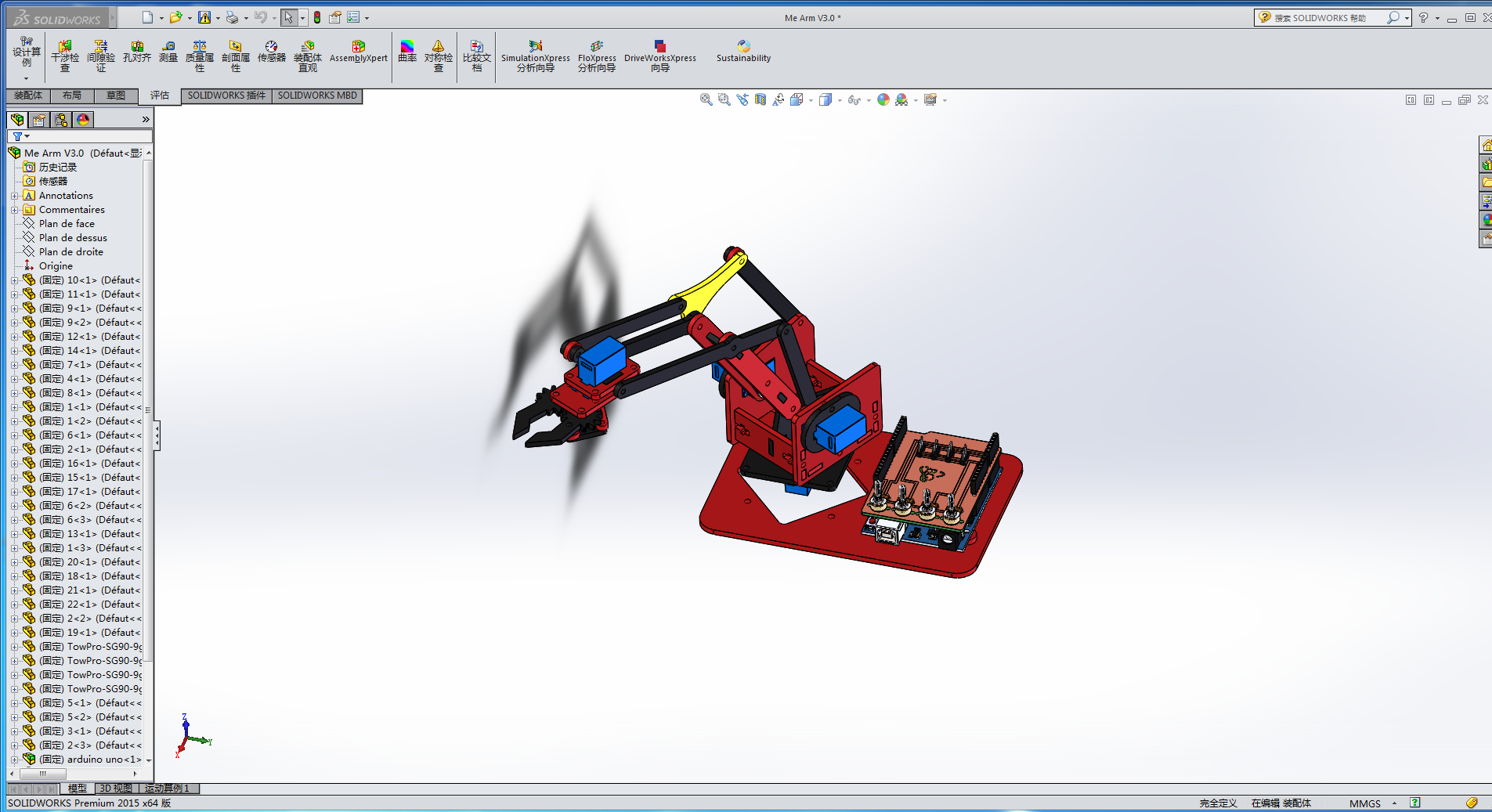Open the Section View tool
The width and height of the screenshot is (1492, 812).
click(760, 100)
